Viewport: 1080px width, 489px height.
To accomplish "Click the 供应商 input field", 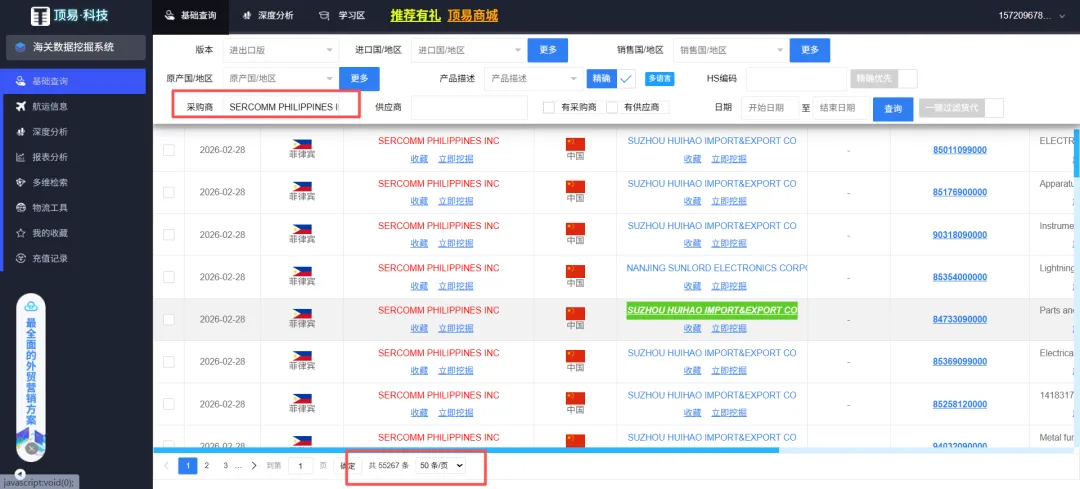I will [x=469, y=107].
